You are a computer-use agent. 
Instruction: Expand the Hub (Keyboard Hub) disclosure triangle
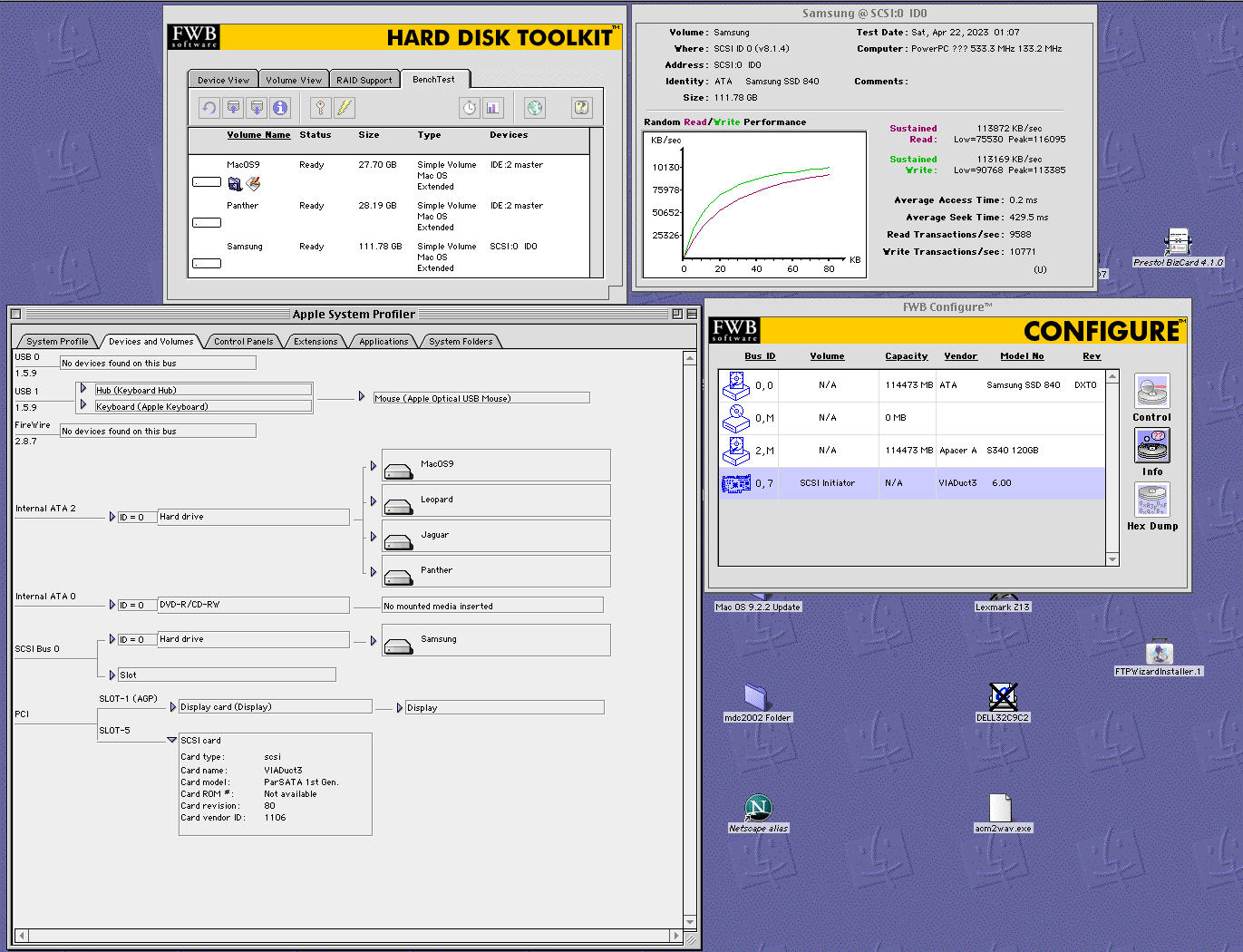pyautogui.click(x=83, y=388)
